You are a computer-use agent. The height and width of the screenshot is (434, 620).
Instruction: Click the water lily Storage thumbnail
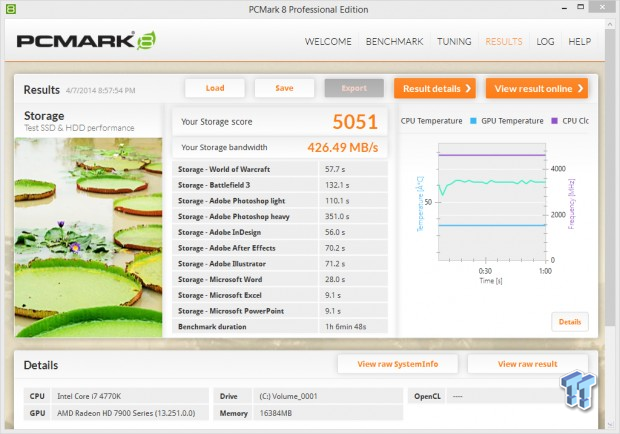pos(89,237)
